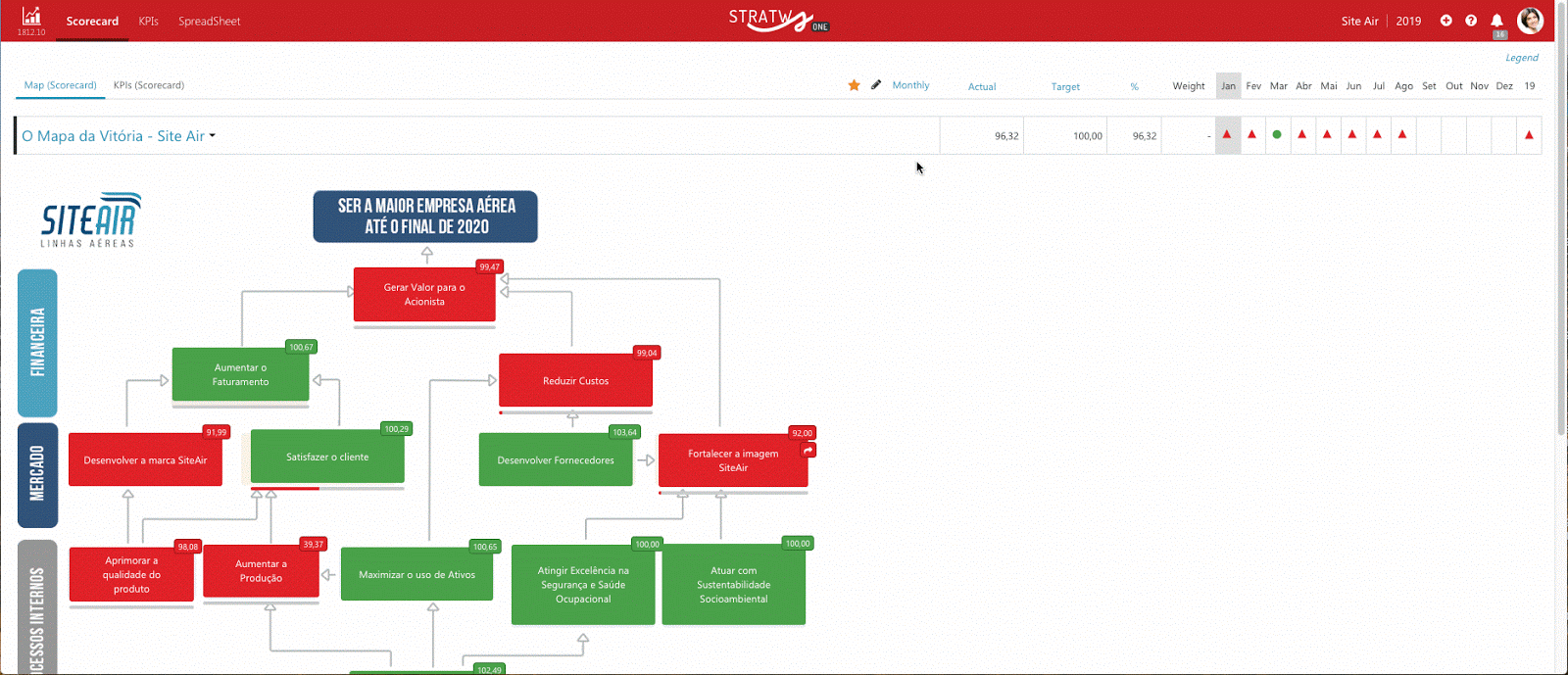Open the notifications bell icon

[1496, 21]
